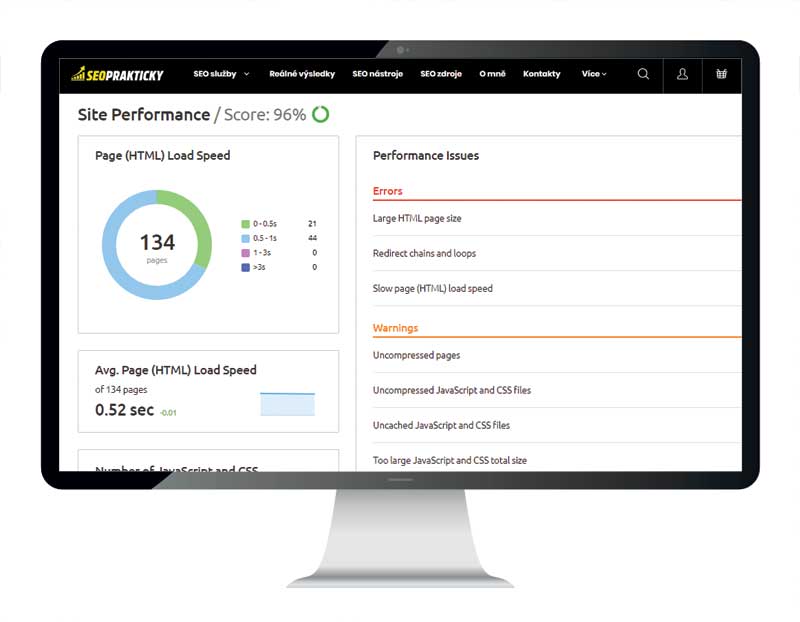The image size is (800, 622).
Task: Open Uncompressed pages warning
Action: pos(416,356)
